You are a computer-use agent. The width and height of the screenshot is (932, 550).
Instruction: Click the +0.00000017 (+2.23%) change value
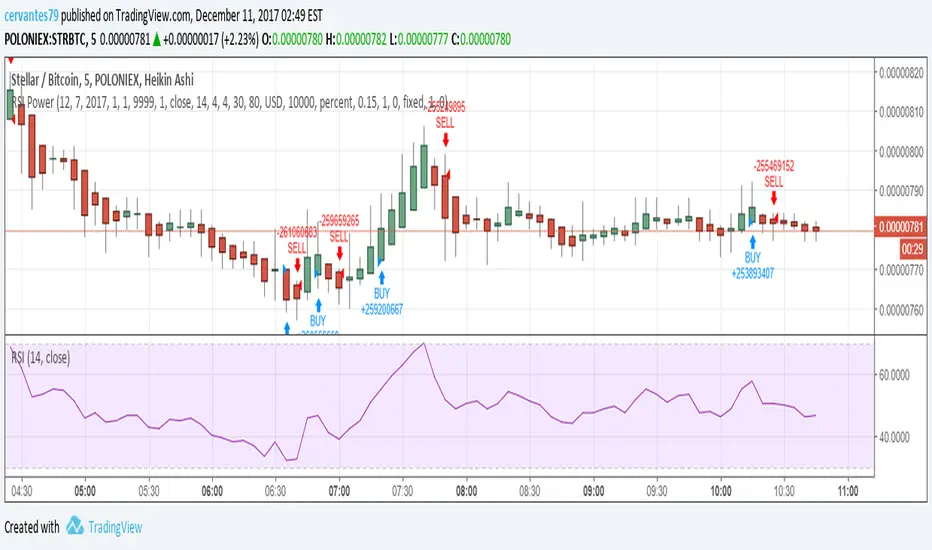click(x=211, y=39)
